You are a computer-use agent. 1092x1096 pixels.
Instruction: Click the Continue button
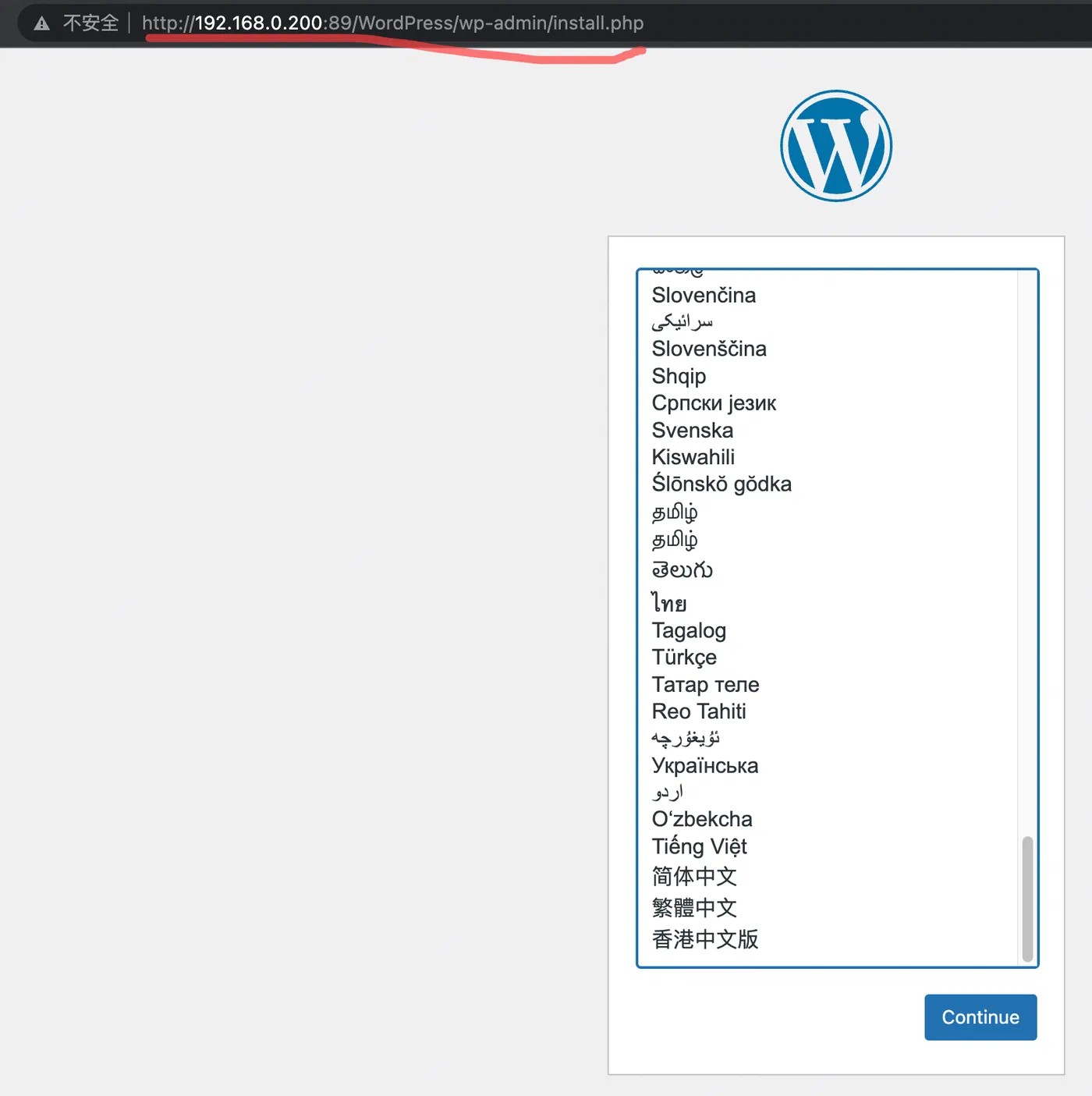[980, 1017]
